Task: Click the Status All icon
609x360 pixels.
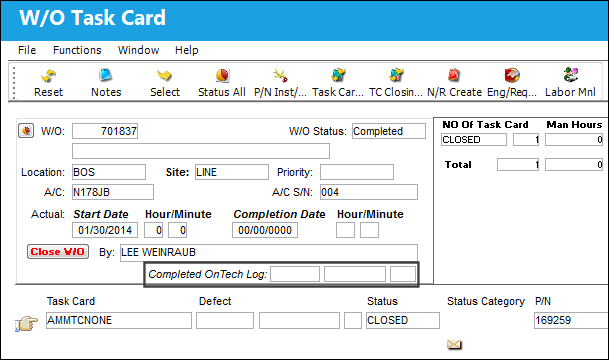Action: 222,75
